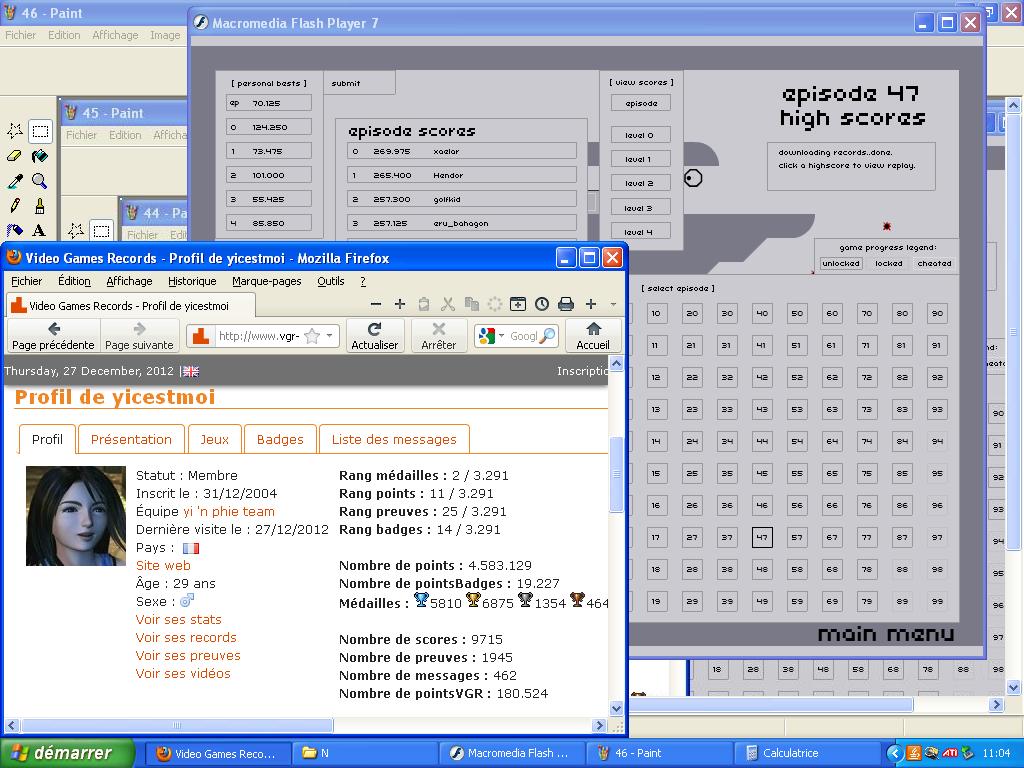Pick the color picker eyedropper tool
This screenshot has height=768, width=1024.
[x=15, y=181]
